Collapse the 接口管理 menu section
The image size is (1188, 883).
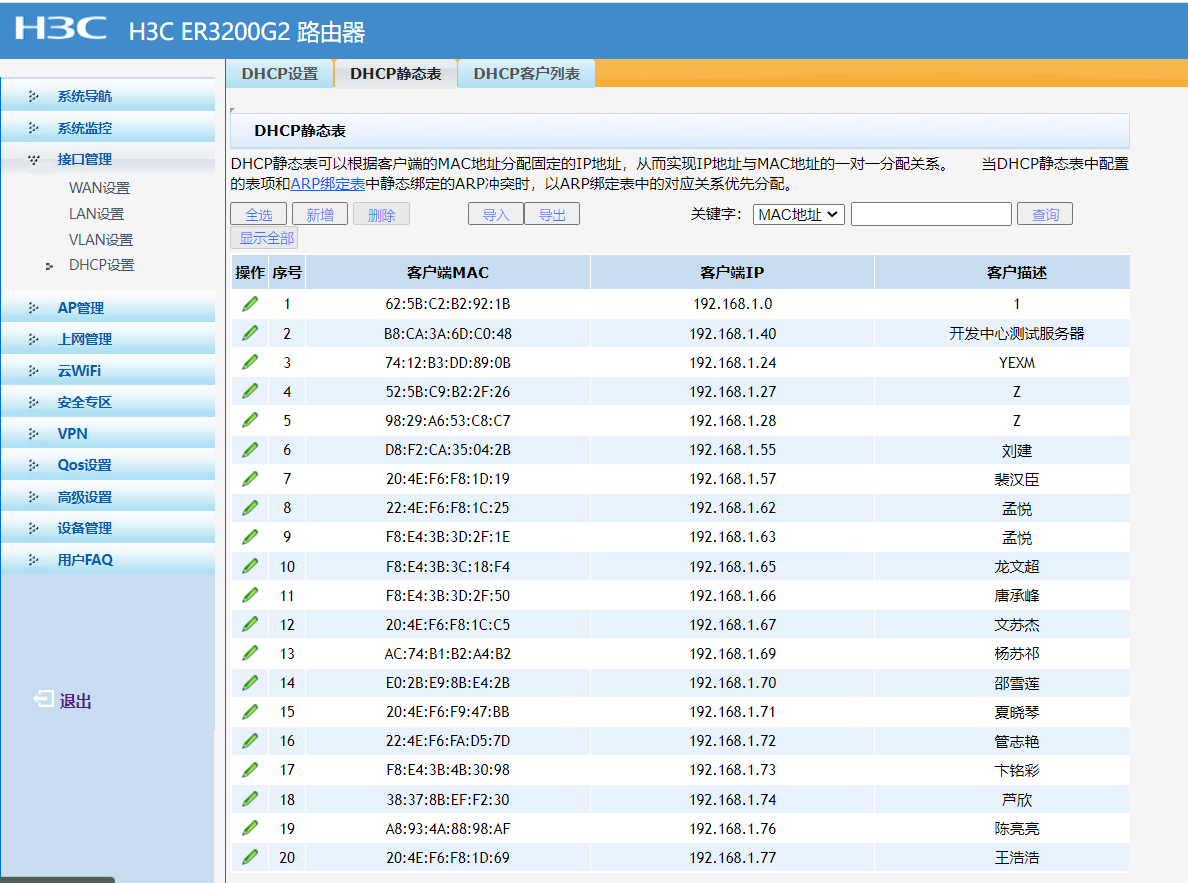(84, 159)
